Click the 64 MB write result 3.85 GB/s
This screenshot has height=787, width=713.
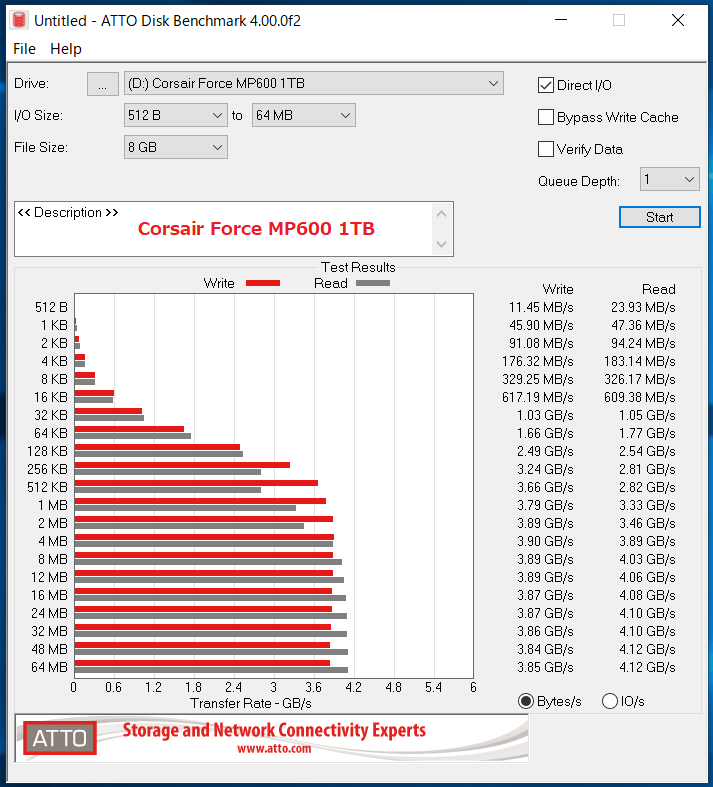pyautogui.click(x=545, y=668)
